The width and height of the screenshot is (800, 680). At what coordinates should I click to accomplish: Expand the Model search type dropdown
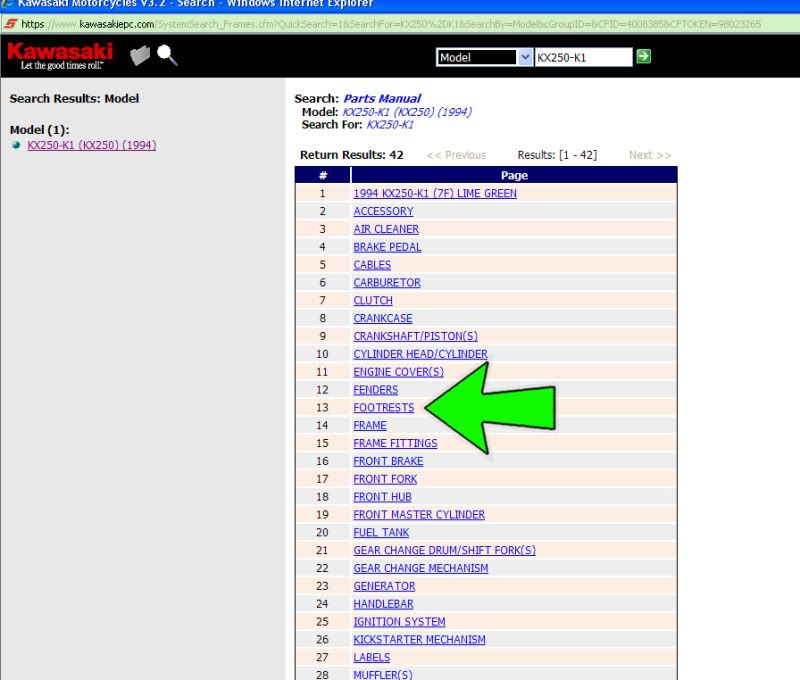pyautogui.click(x=527, y=58)
